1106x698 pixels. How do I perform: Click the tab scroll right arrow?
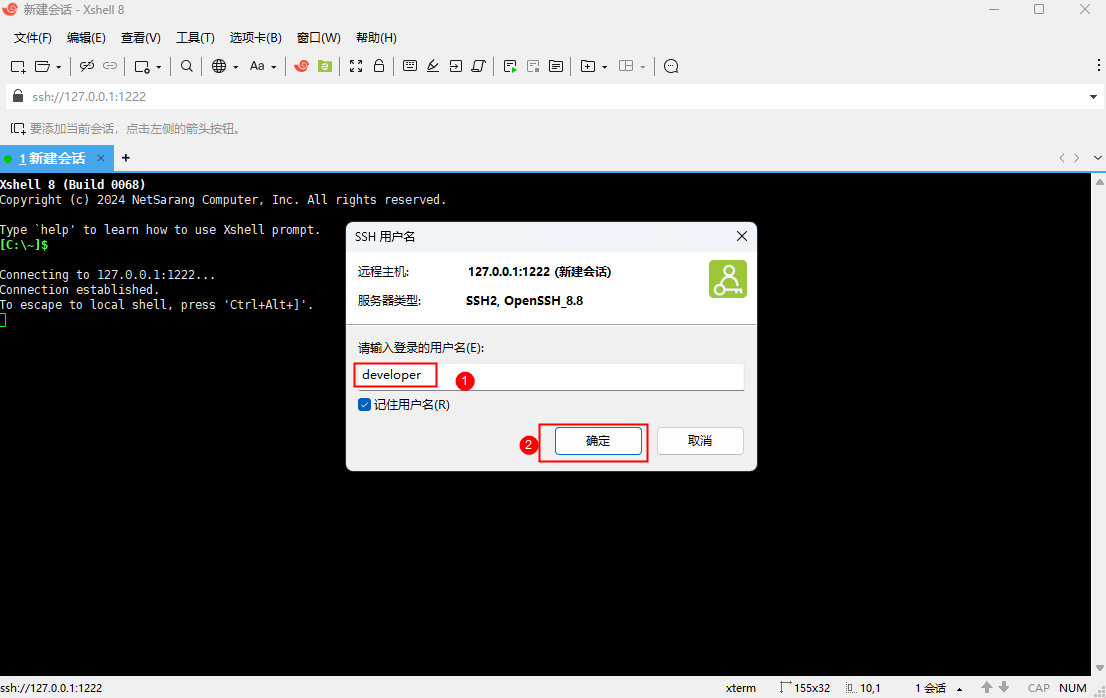tap(1076, 158)
